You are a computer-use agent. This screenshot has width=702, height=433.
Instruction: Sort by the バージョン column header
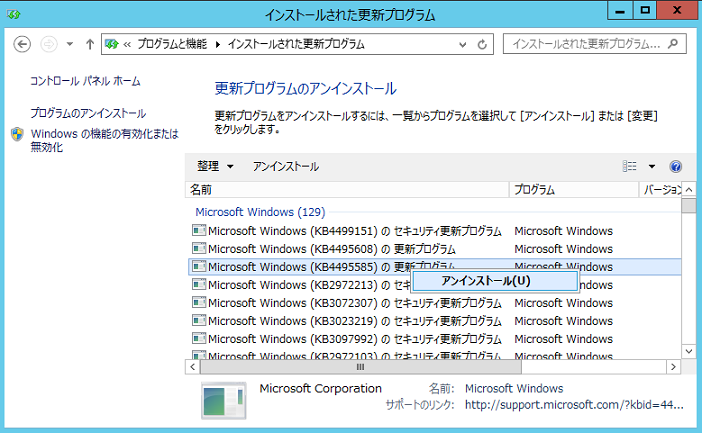click(x=660, y=190)
